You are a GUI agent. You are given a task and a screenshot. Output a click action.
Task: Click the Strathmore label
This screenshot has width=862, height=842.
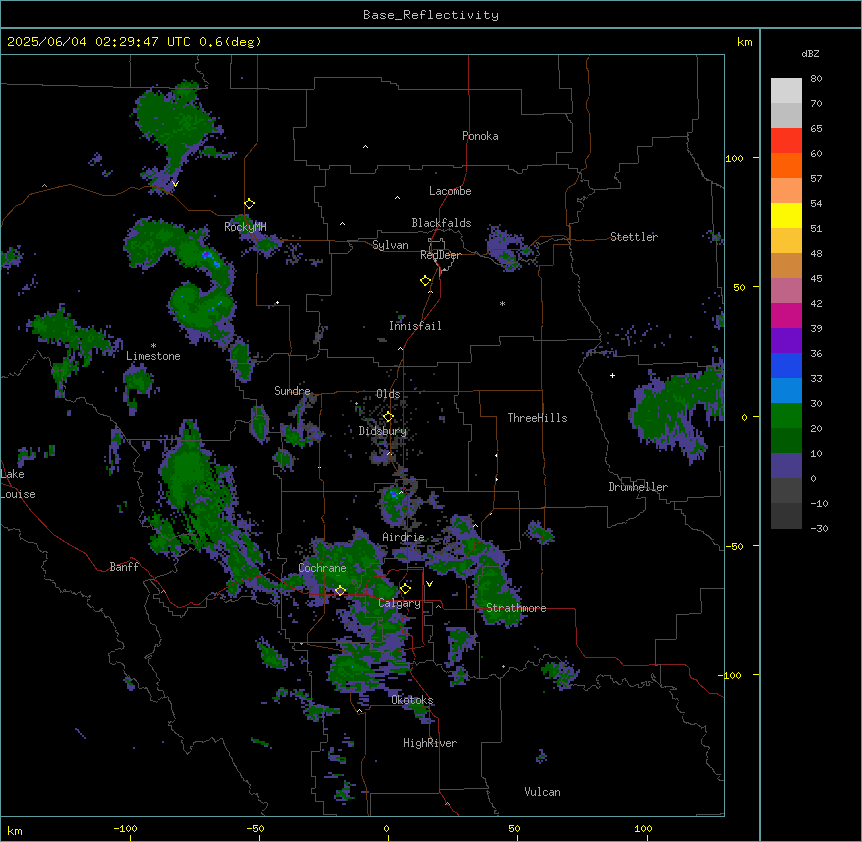click(516, 608)
